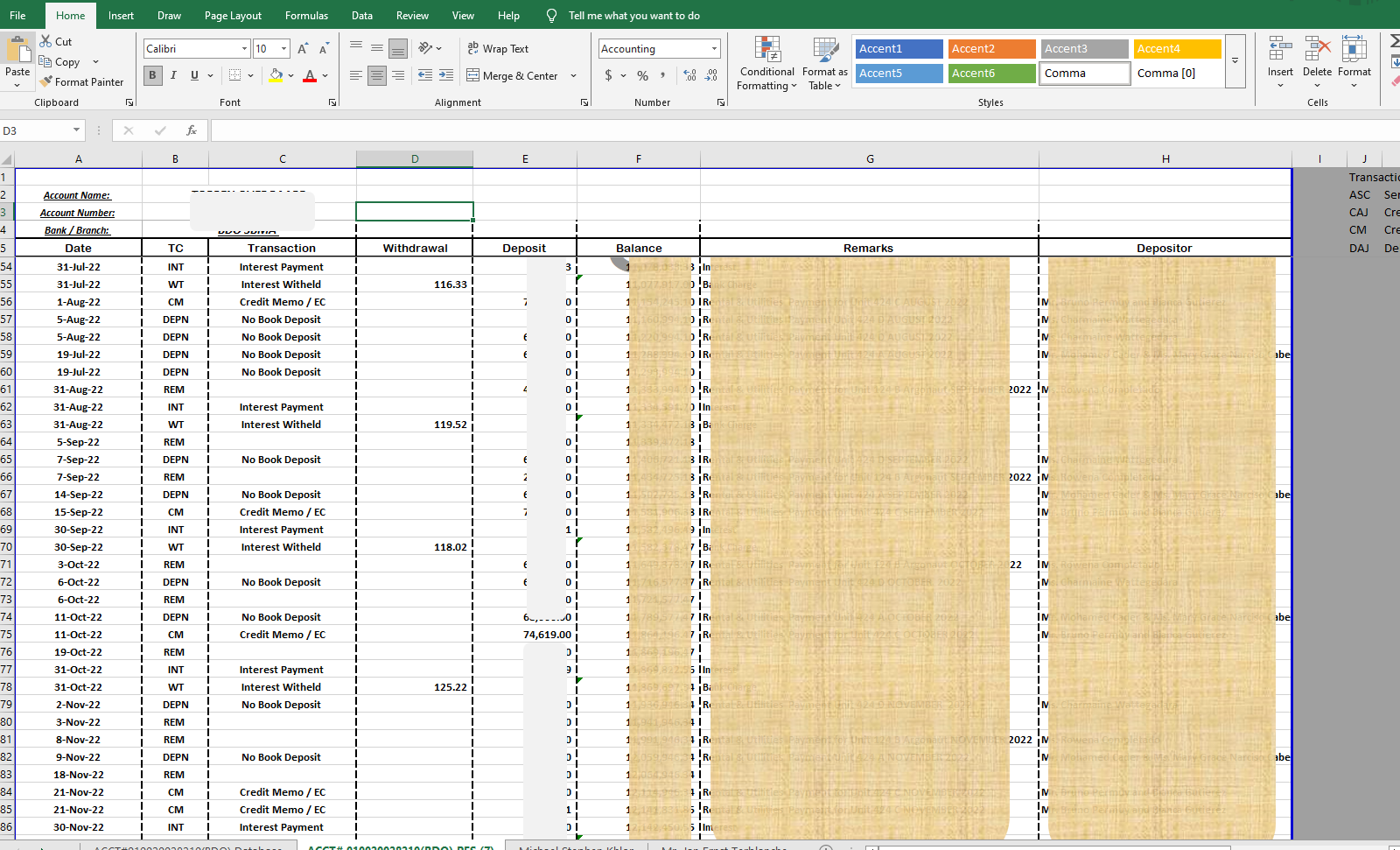1400x850 pixels.
Task: Toggle Bold formatting
Action: tap(153, 75)
